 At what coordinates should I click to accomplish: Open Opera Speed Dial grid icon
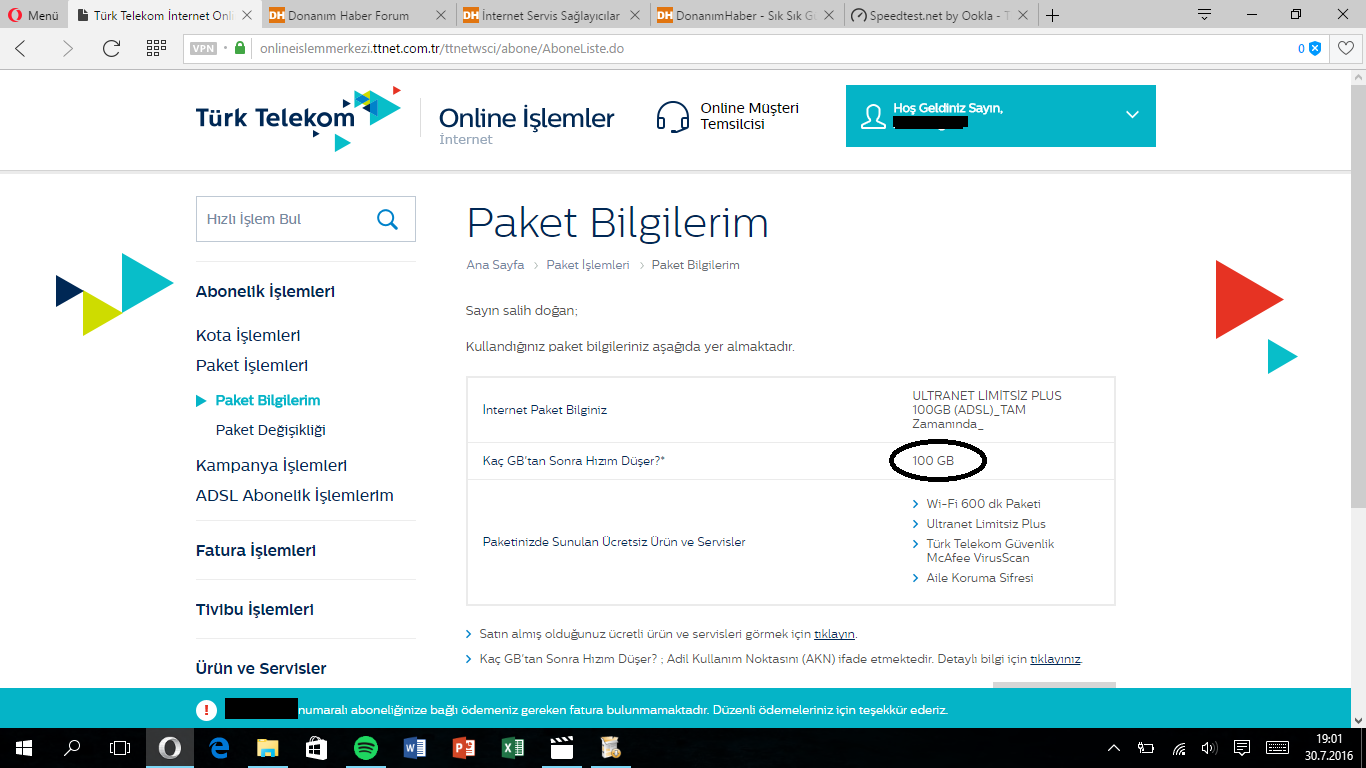click(156, 48)
